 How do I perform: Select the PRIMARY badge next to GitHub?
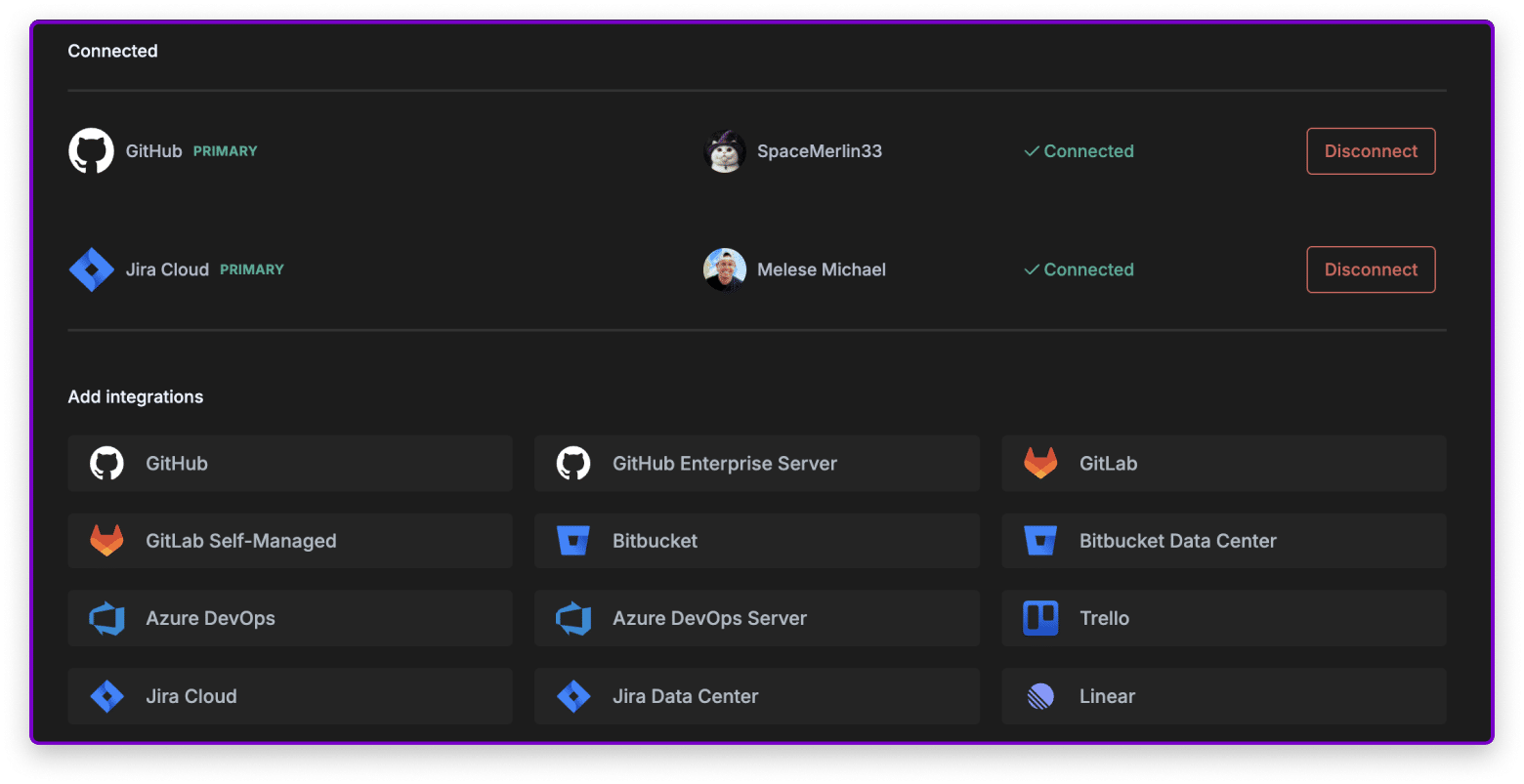click(226, 151)
